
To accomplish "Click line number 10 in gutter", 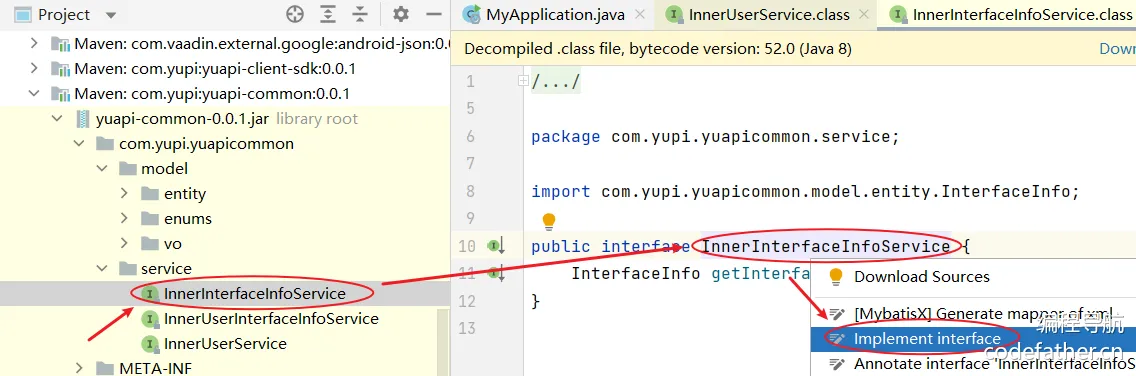I will (467, 246).
